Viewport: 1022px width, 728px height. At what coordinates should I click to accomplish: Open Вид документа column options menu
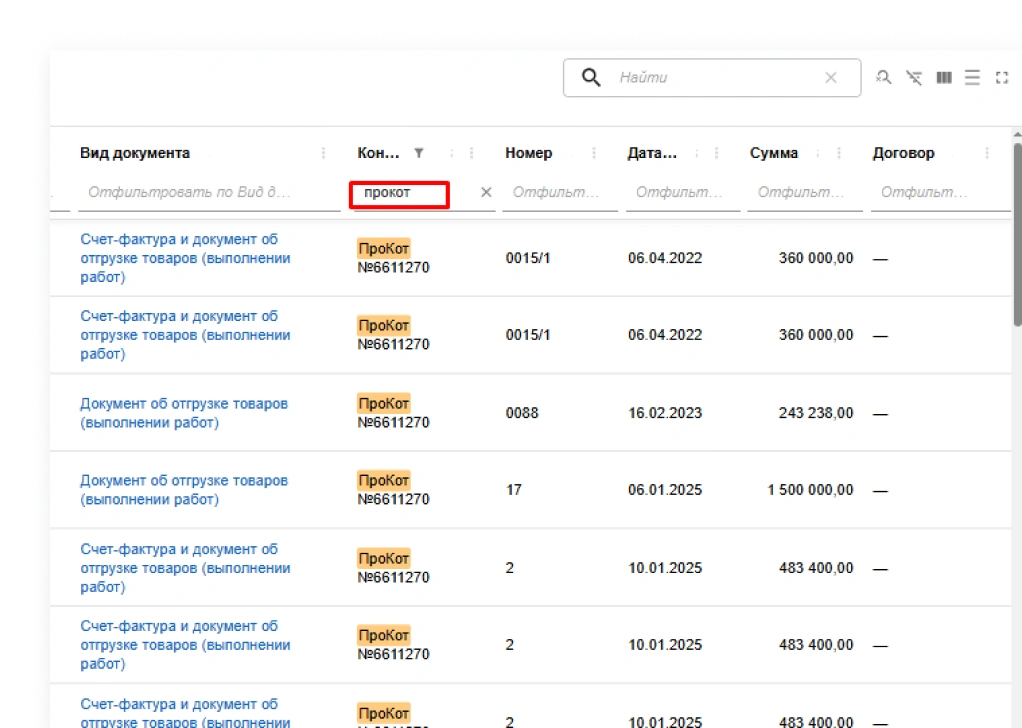tap(323, 153)
